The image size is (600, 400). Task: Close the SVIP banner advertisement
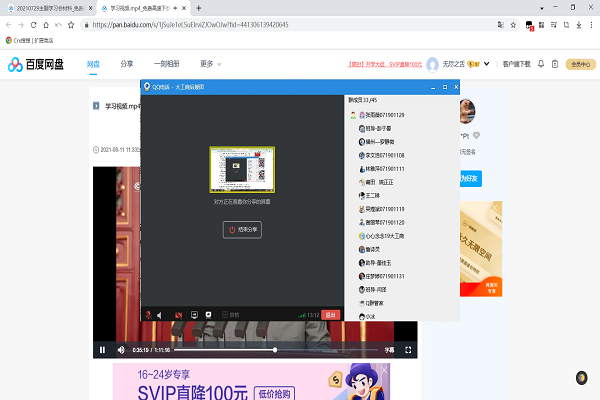384,369
